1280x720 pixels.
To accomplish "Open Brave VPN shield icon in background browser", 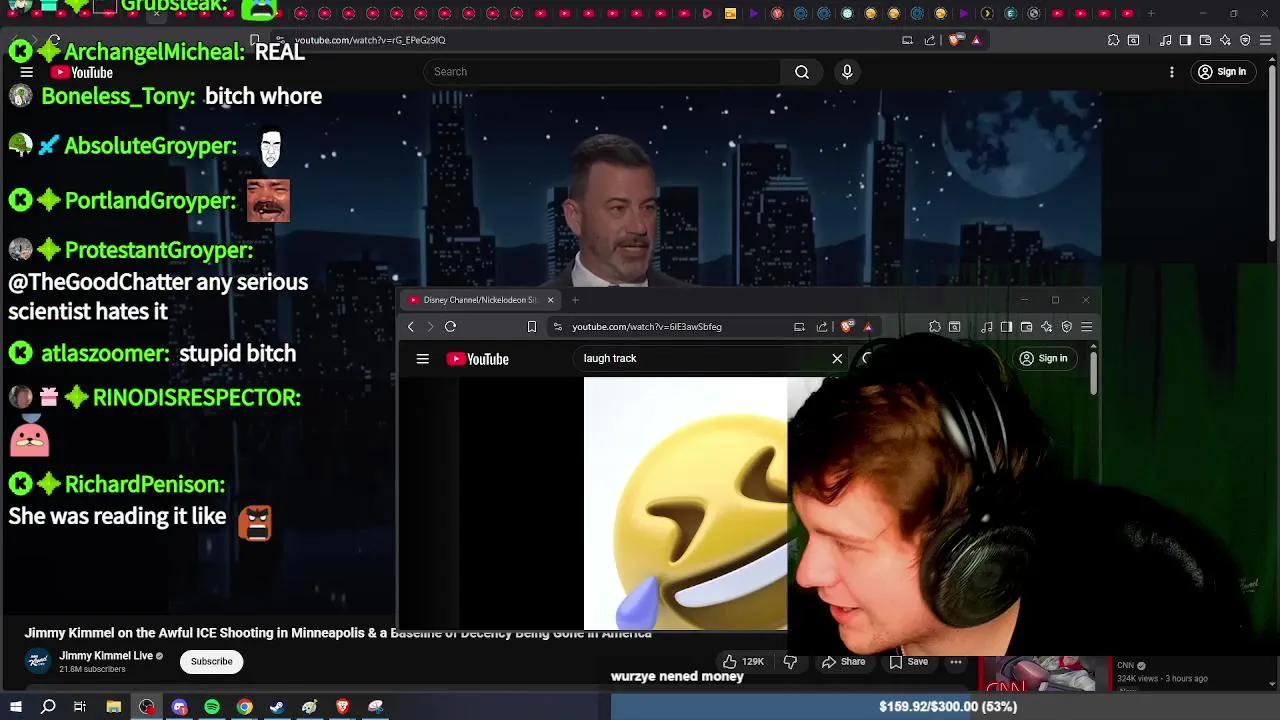I will pos(1245,40).
